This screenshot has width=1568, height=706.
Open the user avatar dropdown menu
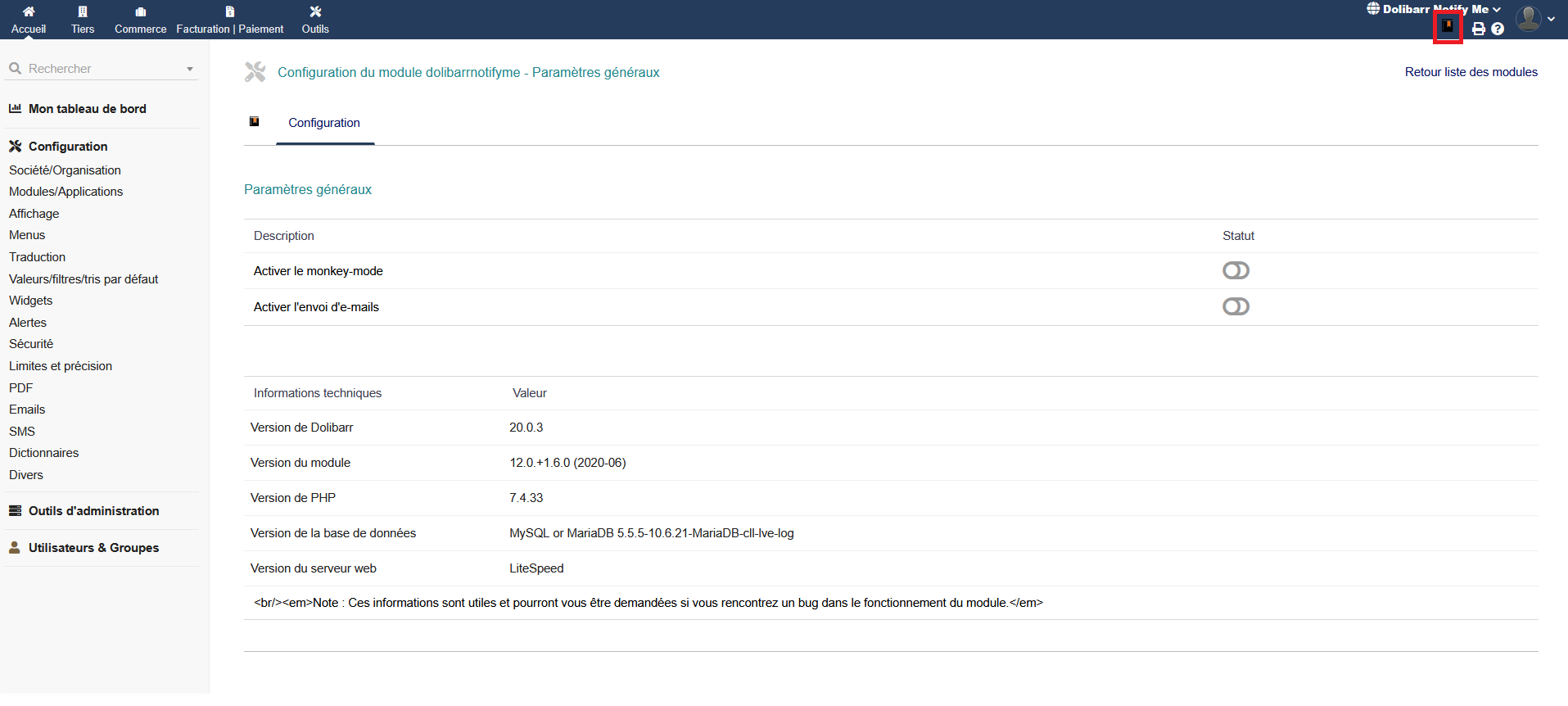[1534, 18]
